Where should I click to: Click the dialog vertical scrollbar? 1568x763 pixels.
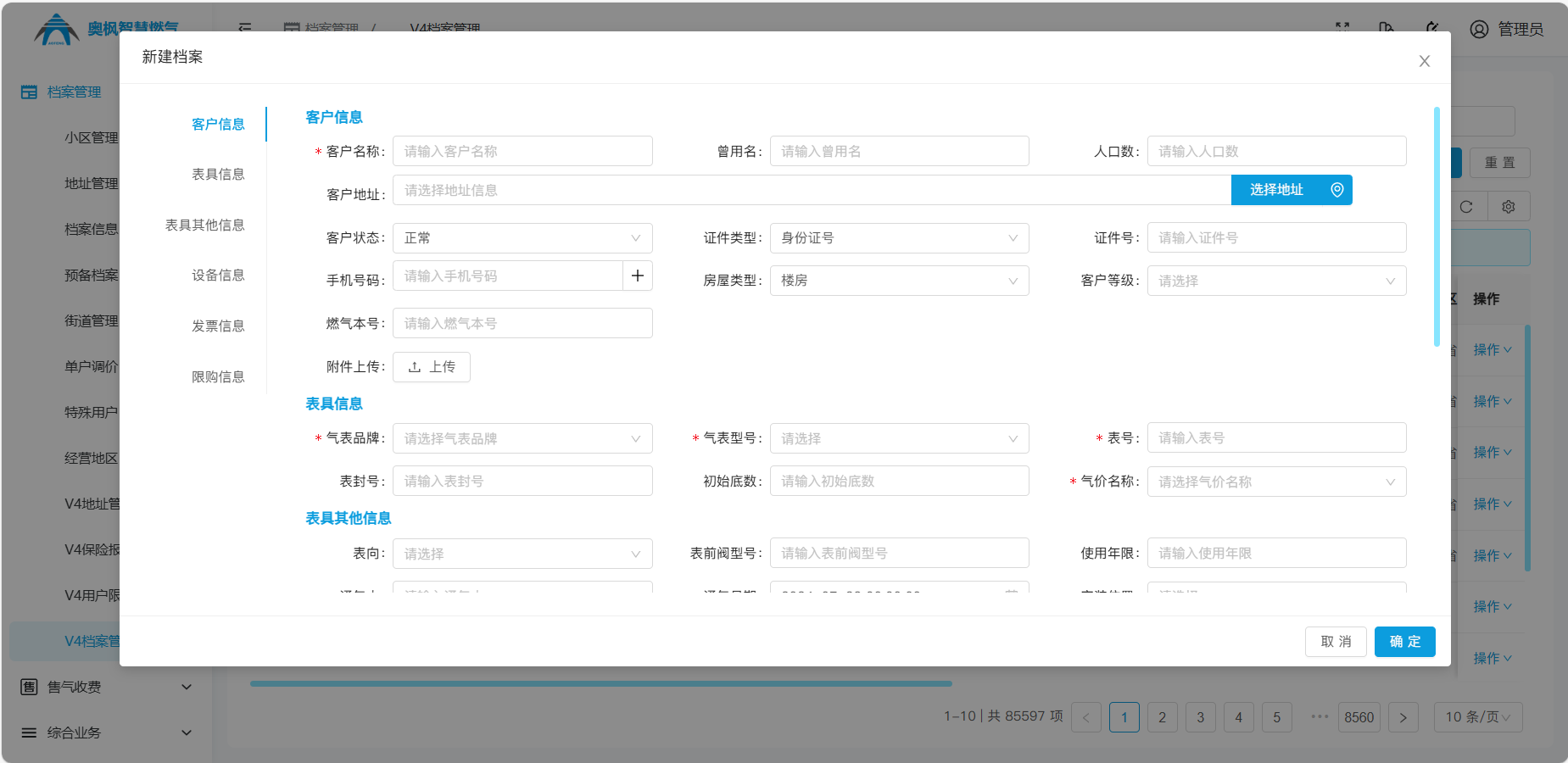coord(1437,226)
